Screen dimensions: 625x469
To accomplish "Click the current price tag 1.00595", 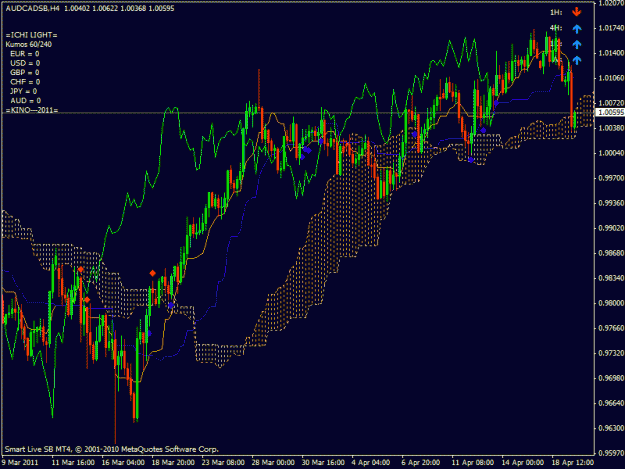I will 610,113.
